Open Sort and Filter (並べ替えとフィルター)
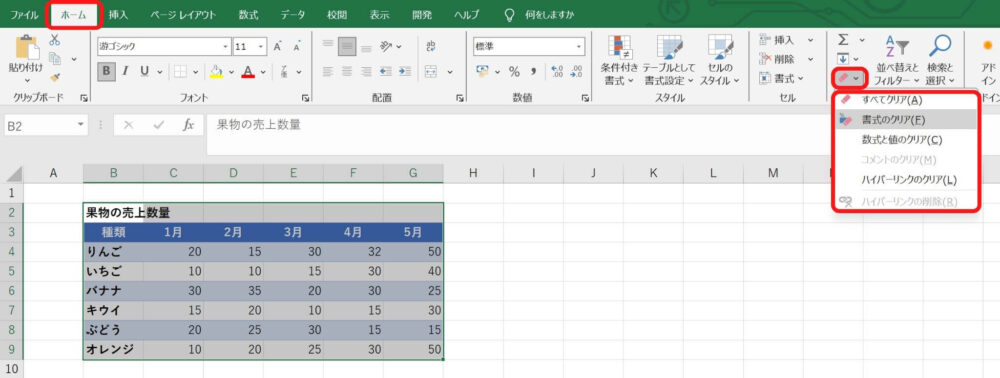1000x378 pixels. point(896,61)
